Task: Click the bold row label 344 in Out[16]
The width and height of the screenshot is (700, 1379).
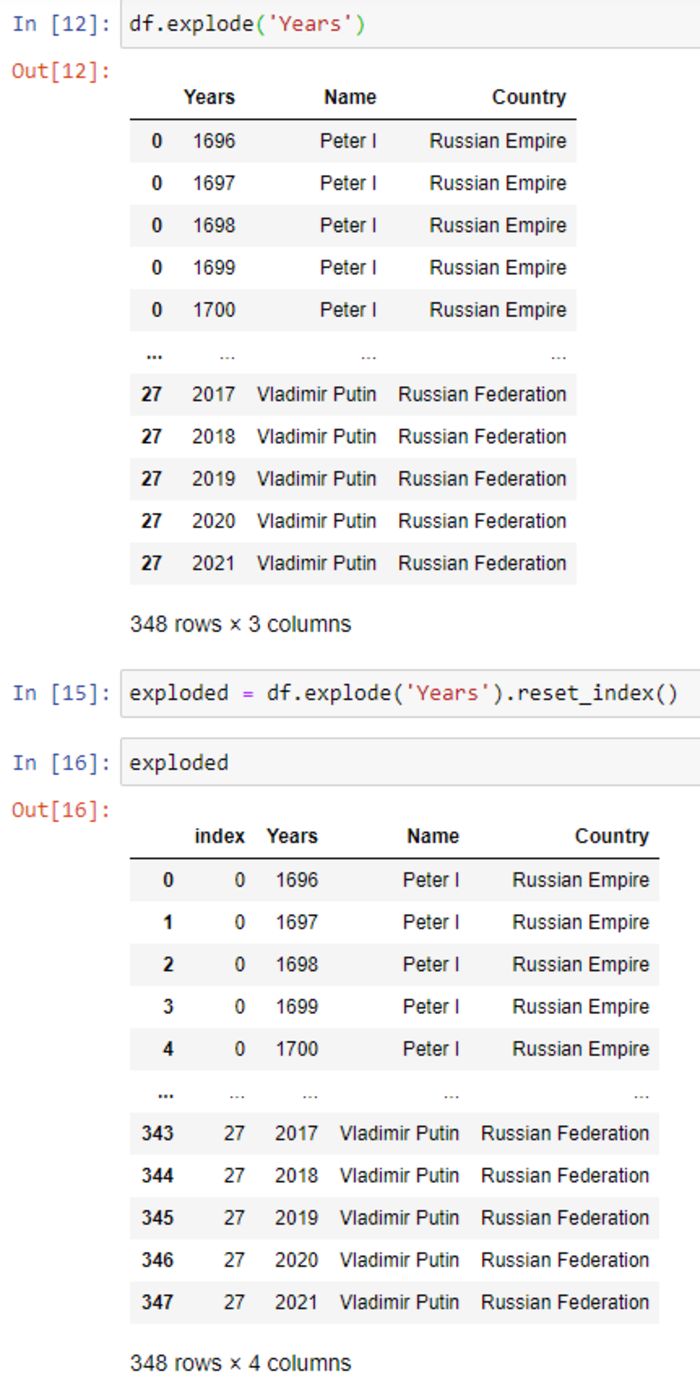Action: click(157, 1176)
